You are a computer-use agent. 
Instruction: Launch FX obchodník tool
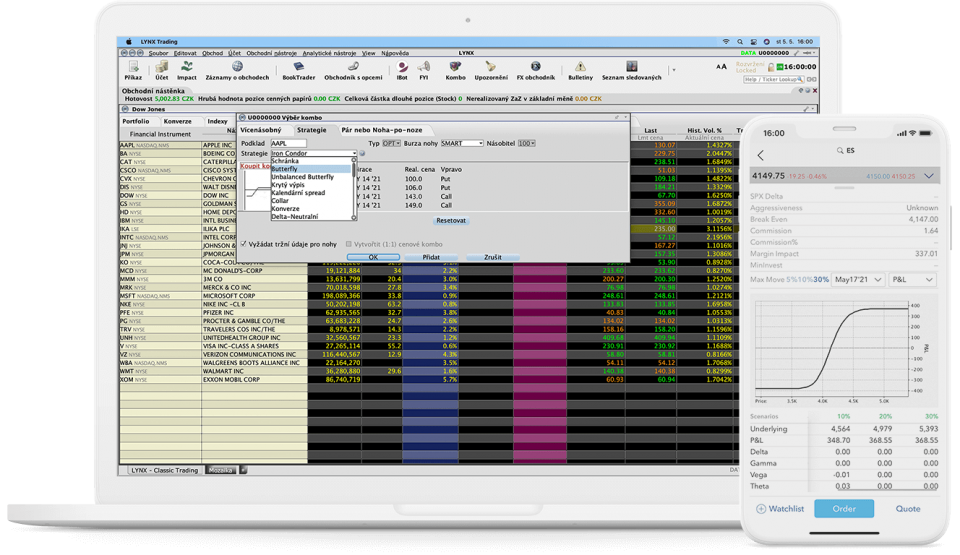coord(535,70)
